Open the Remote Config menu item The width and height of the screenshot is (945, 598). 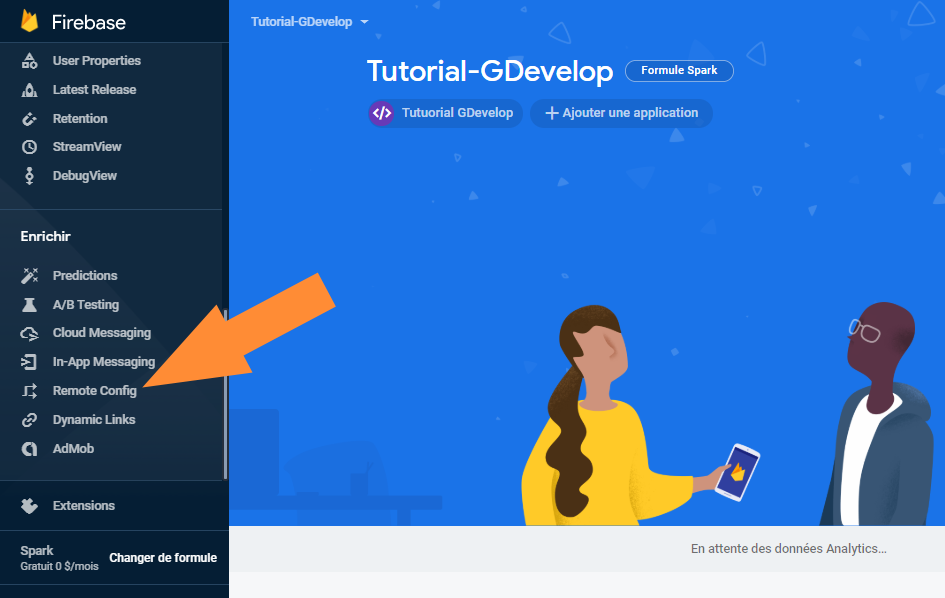(x=94, y=391)
